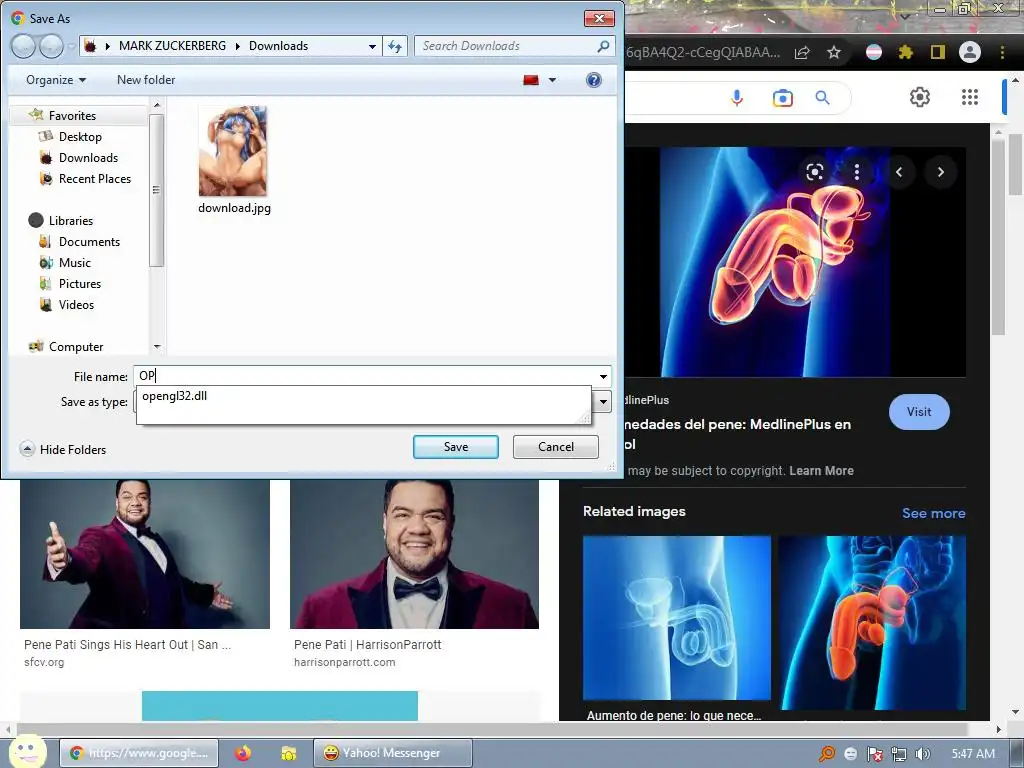Click the MARK ZUCKERBERG path segment
This screenshot has width=1024, height=768.
pos(172,46)
